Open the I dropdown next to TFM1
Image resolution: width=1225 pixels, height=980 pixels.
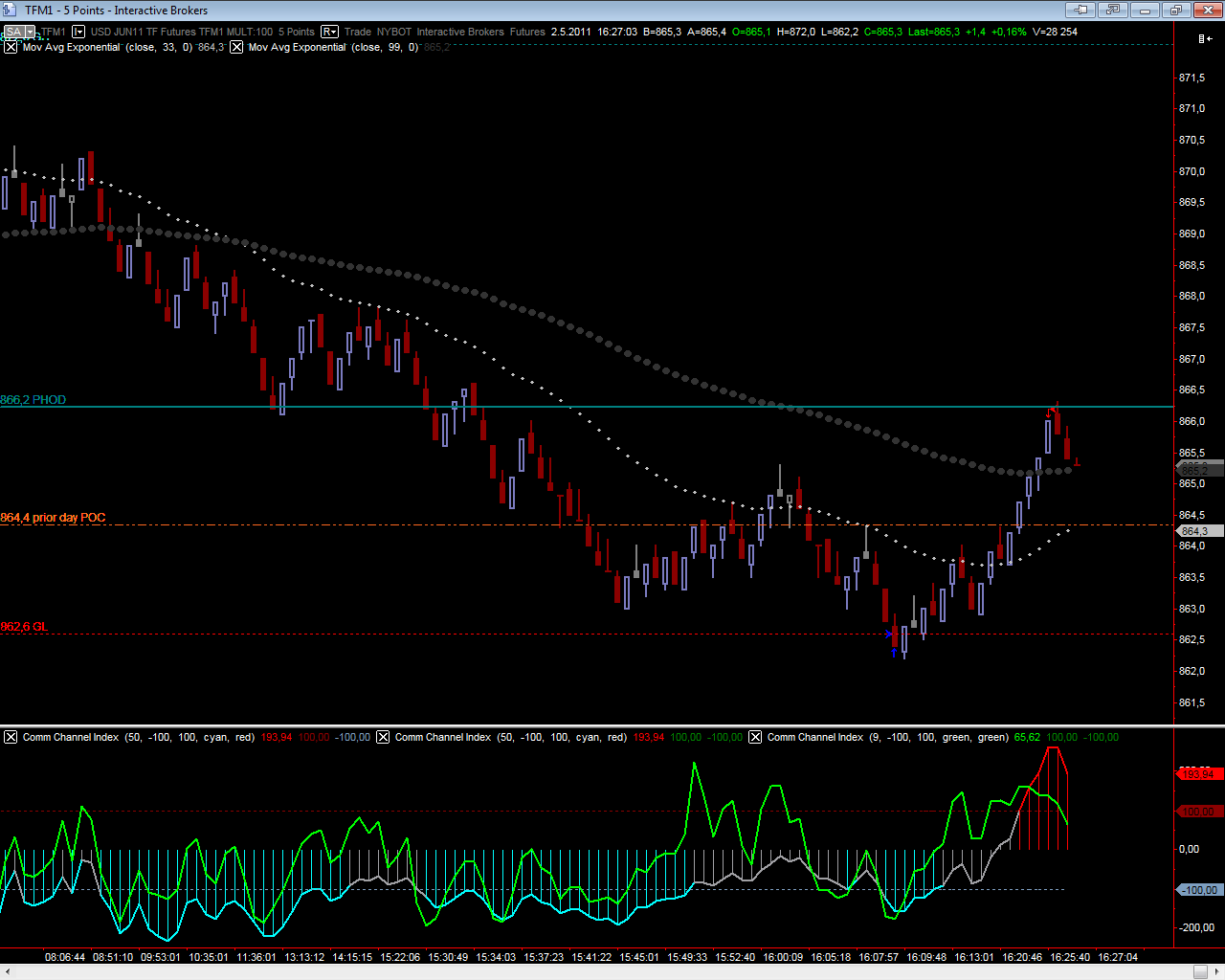(x=77, y=32)
